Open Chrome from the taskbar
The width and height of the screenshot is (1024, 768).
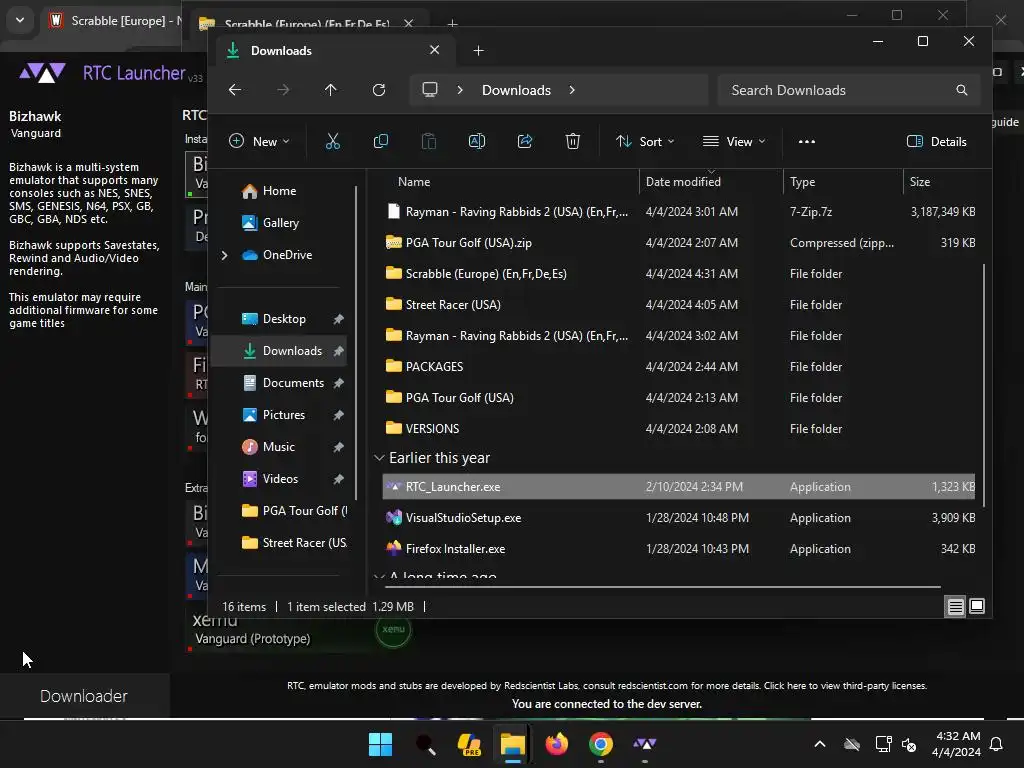coord(601,744)
